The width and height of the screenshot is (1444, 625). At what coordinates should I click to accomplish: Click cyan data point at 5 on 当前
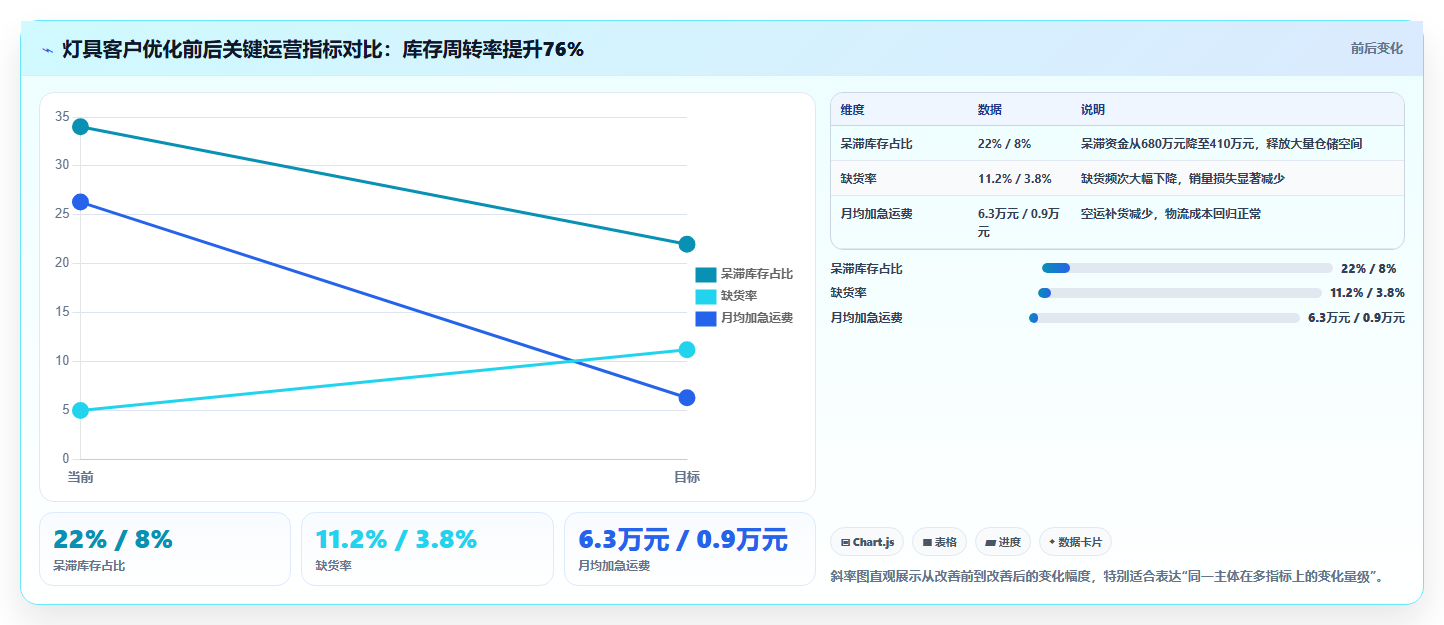81,410
